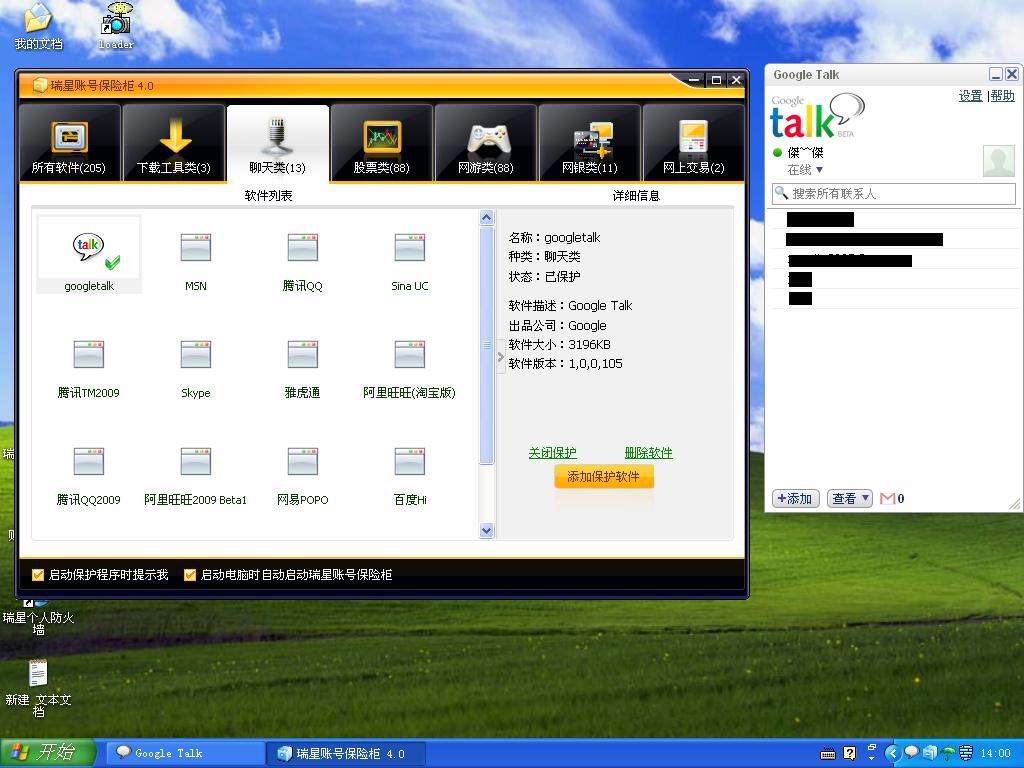Switch to 网游类(88) tab
Screen dimensions: 1024x768
(486, 142)
